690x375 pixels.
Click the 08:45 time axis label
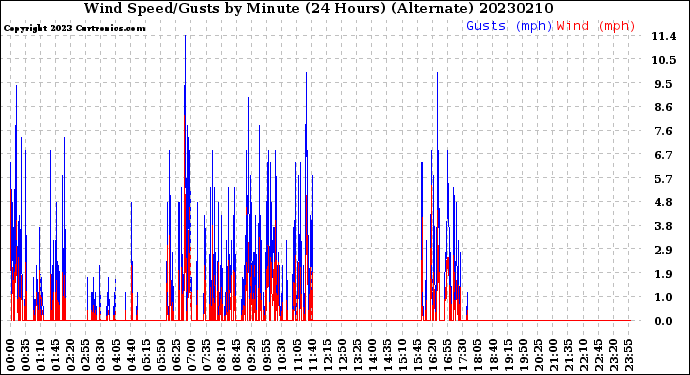236,355
